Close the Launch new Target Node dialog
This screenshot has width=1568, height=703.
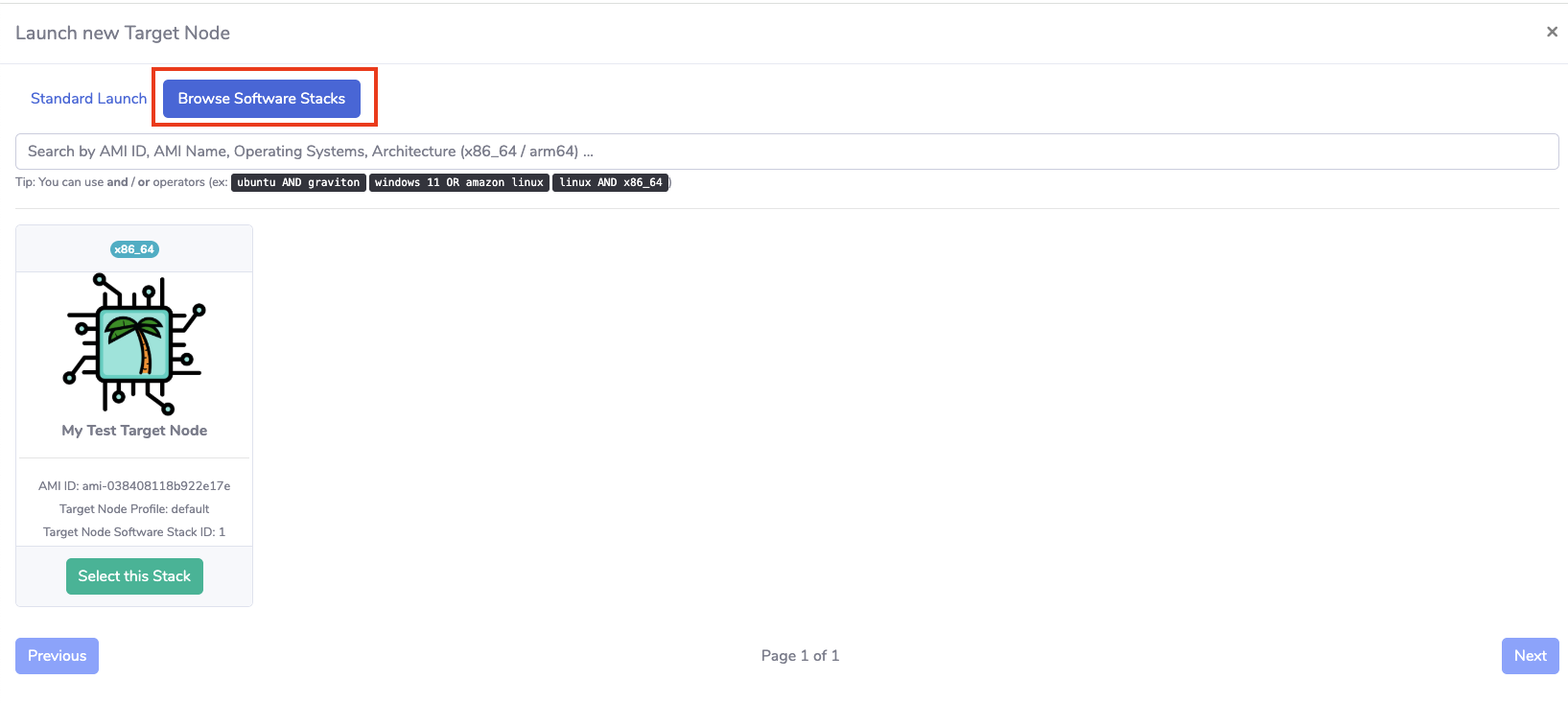click(1552, 32)
